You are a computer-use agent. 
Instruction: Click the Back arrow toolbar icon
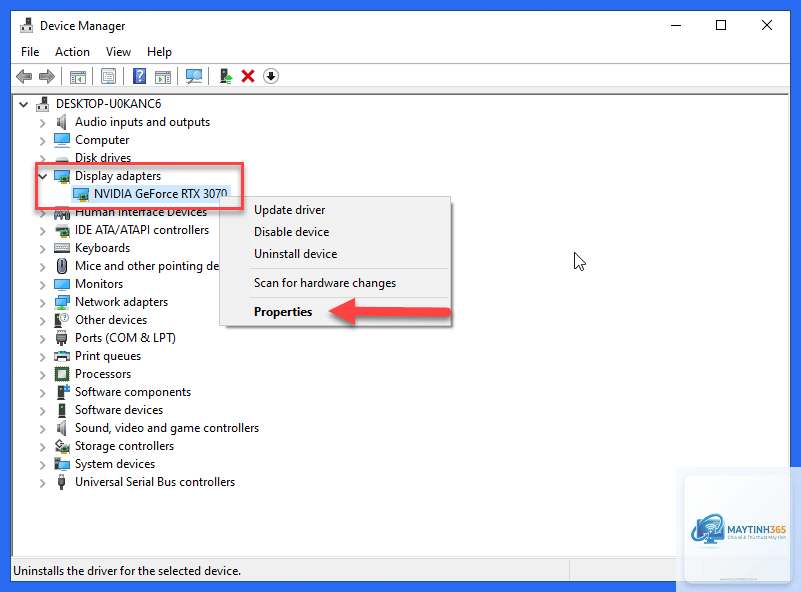tap(24, 77)
